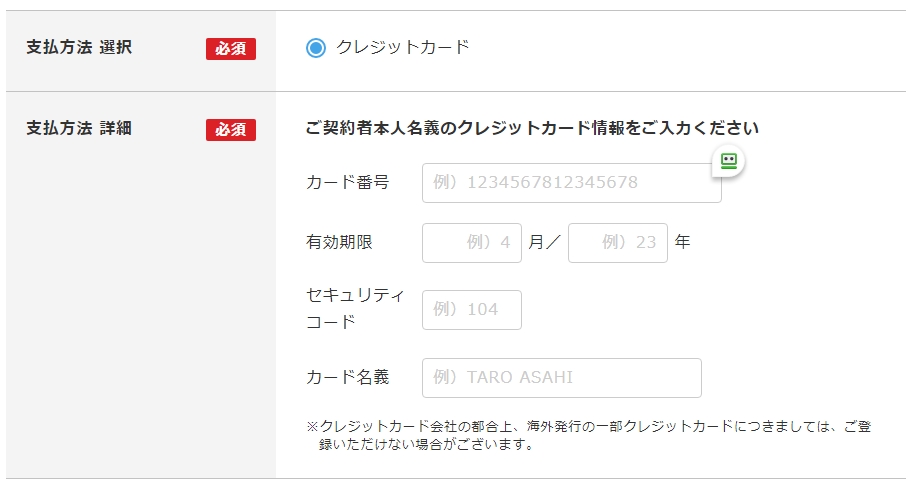The width and height of the screenshot is (909, 487).
Task: Click the カード番号 field label
Action: (x=348, y=182)
